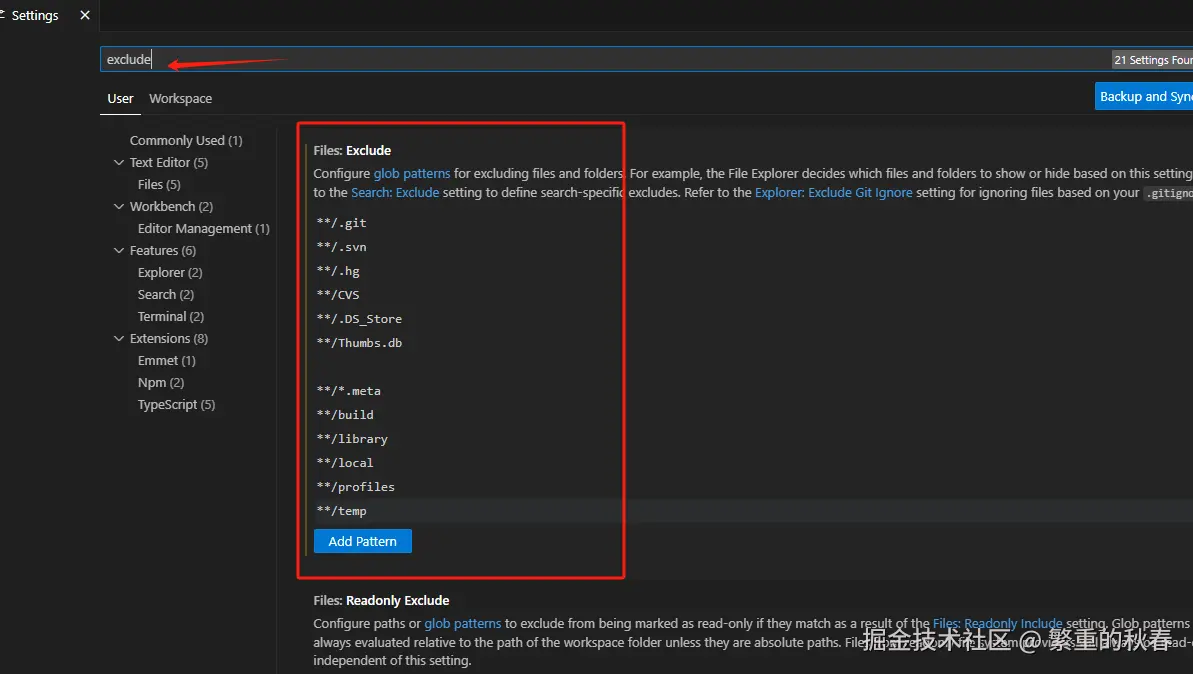Collapse the Features chevron
Image resolution: width=1193 pixels, height=674 pixels.
119,251
